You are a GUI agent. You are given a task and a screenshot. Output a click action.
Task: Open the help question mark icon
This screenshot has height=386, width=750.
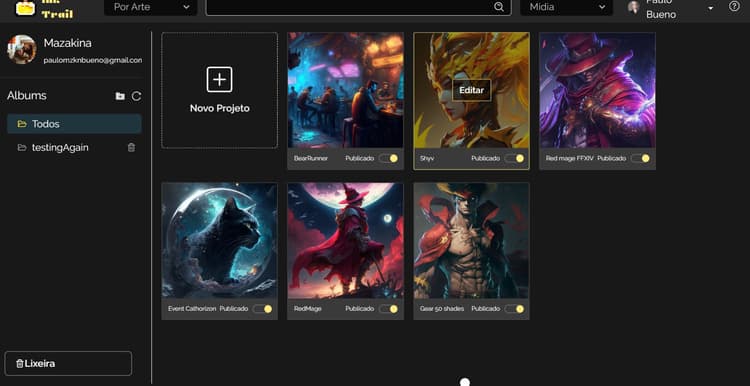click(x=734, y=7)
